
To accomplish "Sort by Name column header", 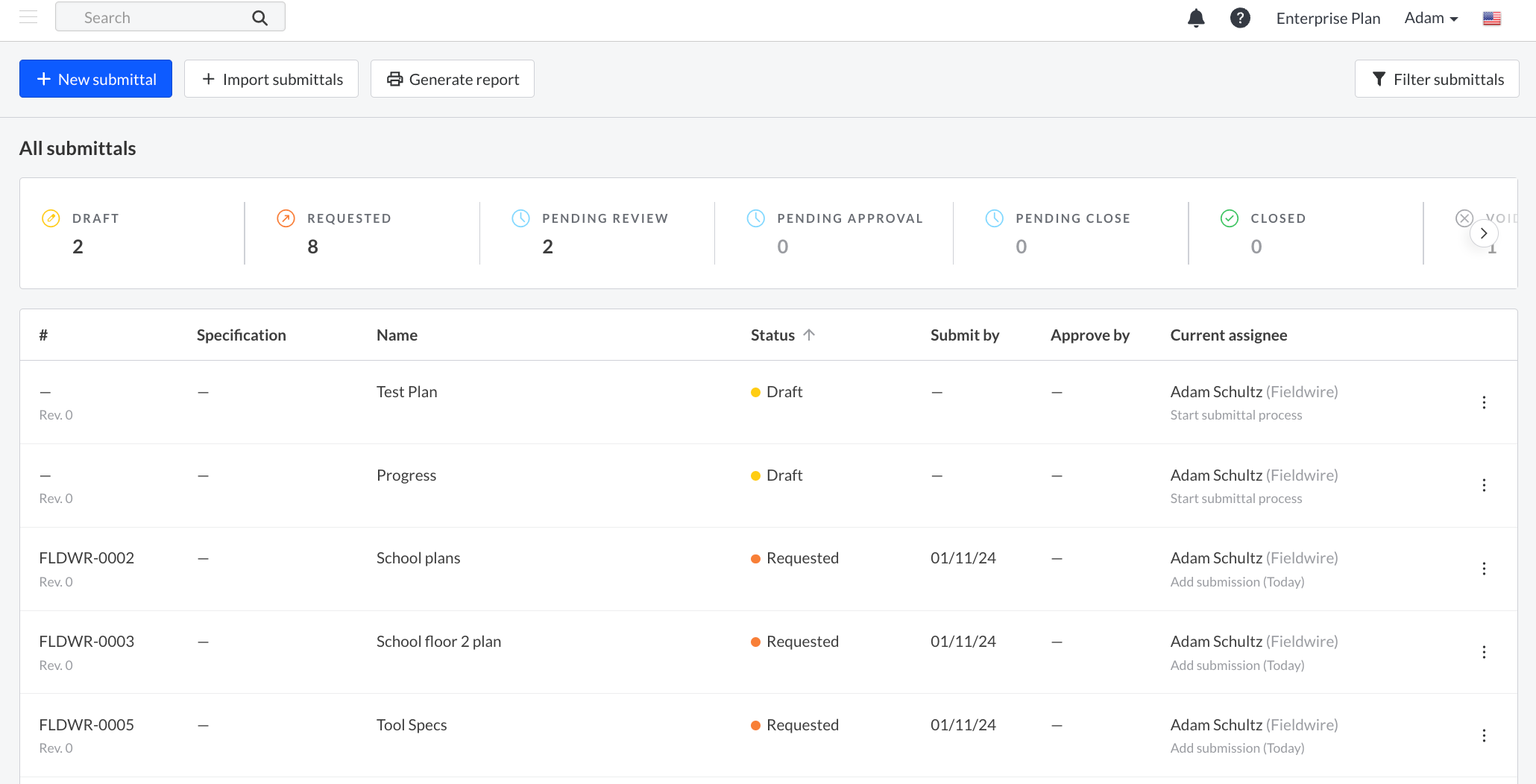I will tap(397, 335).
